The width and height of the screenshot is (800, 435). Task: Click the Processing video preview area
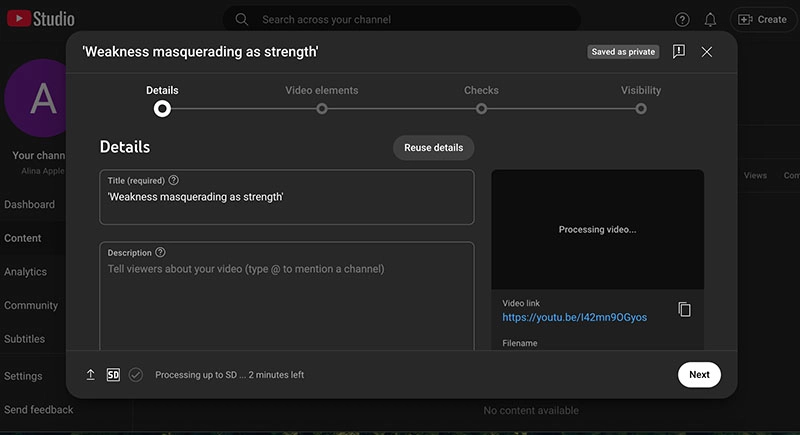(597, 229)
